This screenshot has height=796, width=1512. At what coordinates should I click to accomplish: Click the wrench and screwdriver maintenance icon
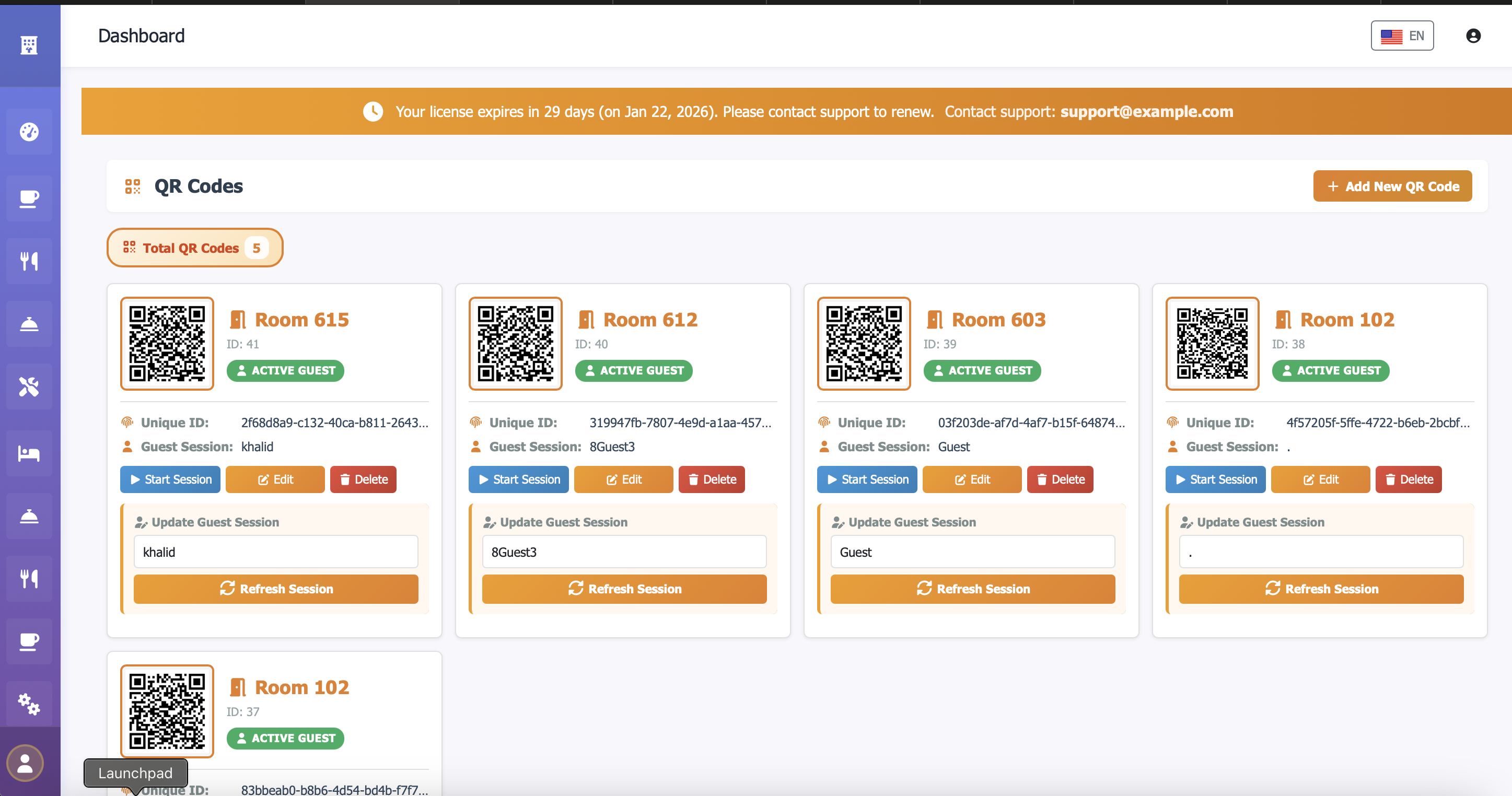(x=29, y=386)
